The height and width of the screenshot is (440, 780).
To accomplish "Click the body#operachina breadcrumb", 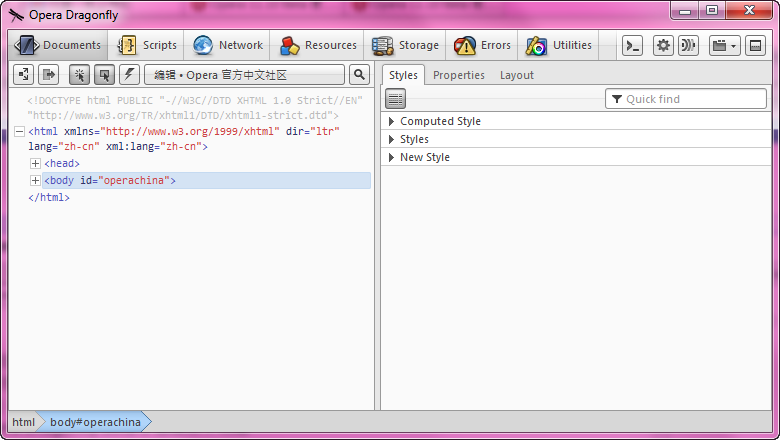I will (x=95, y=422).
